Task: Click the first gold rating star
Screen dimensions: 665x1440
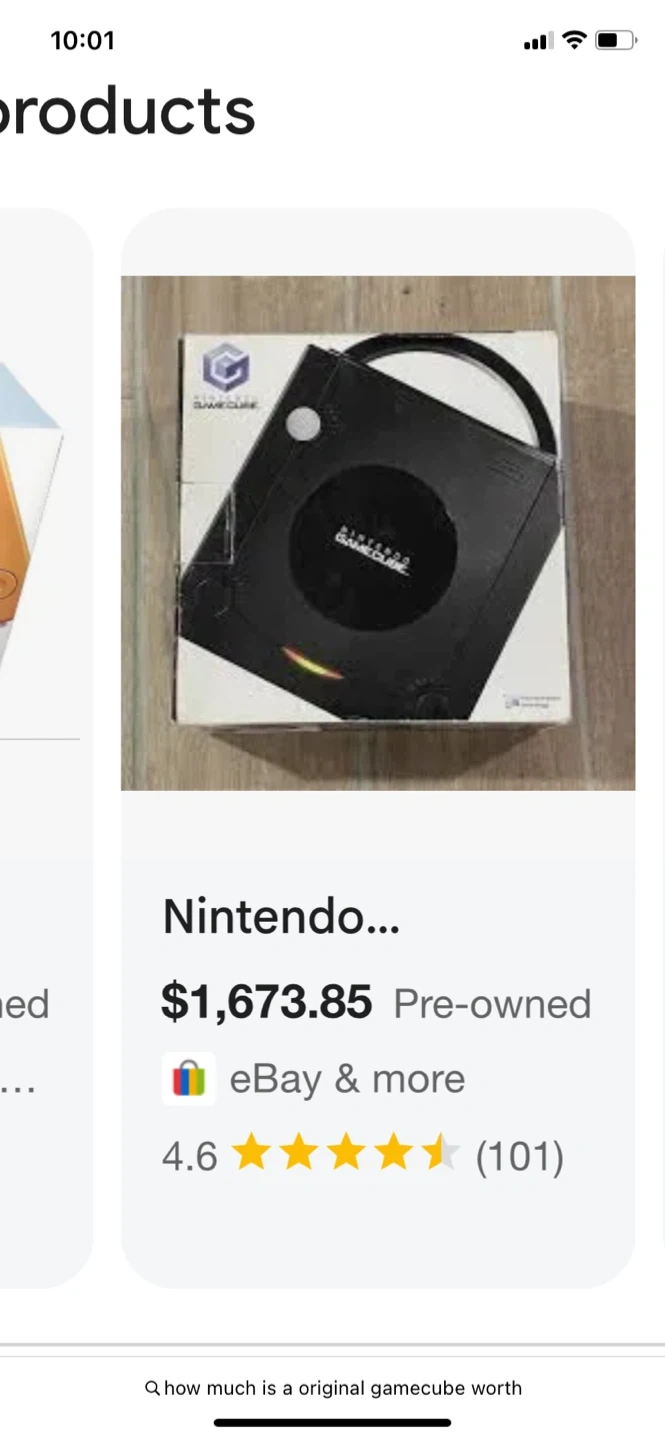Action: (x=250, y=1155)
